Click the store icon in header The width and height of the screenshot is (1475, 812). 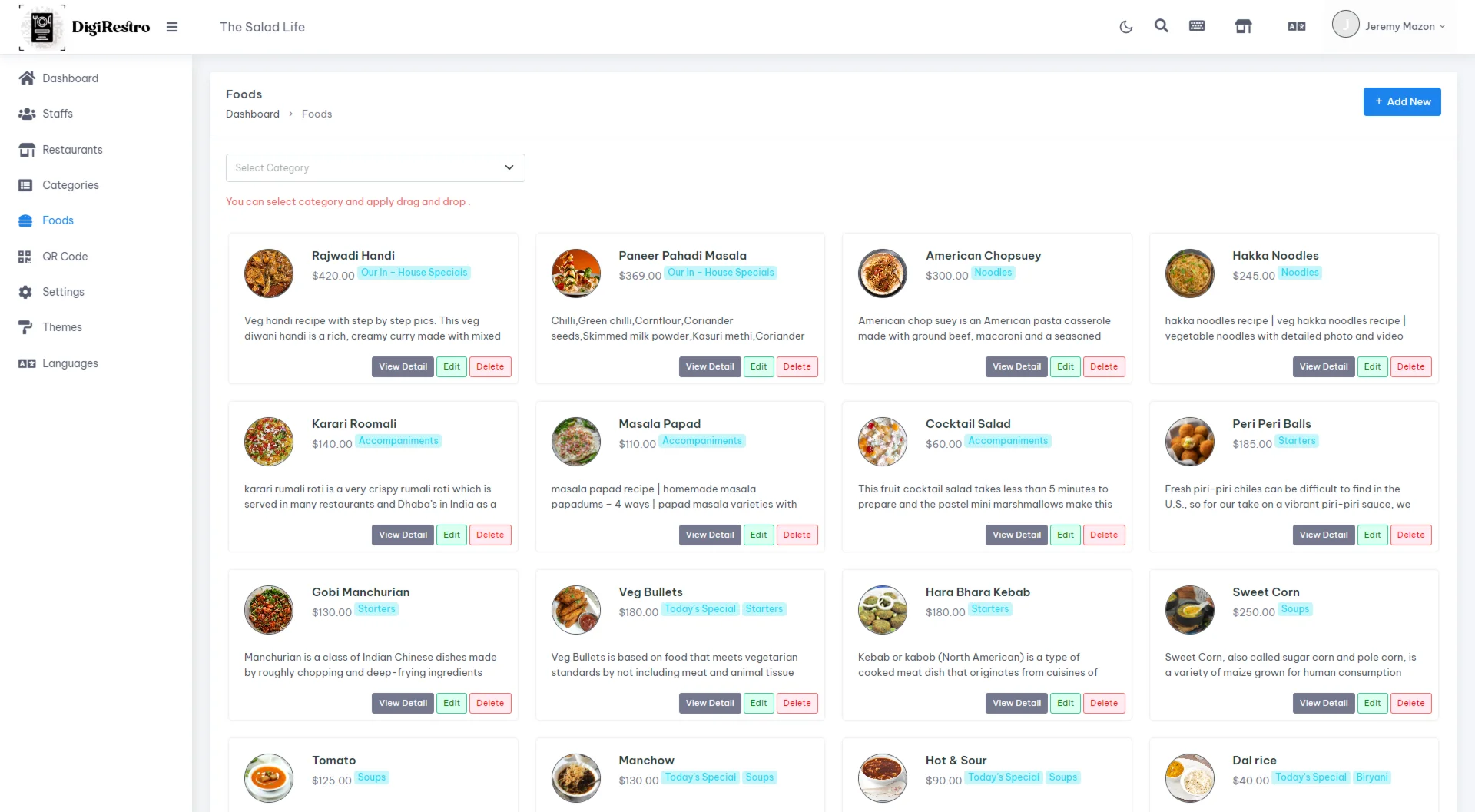(1243, 27)
